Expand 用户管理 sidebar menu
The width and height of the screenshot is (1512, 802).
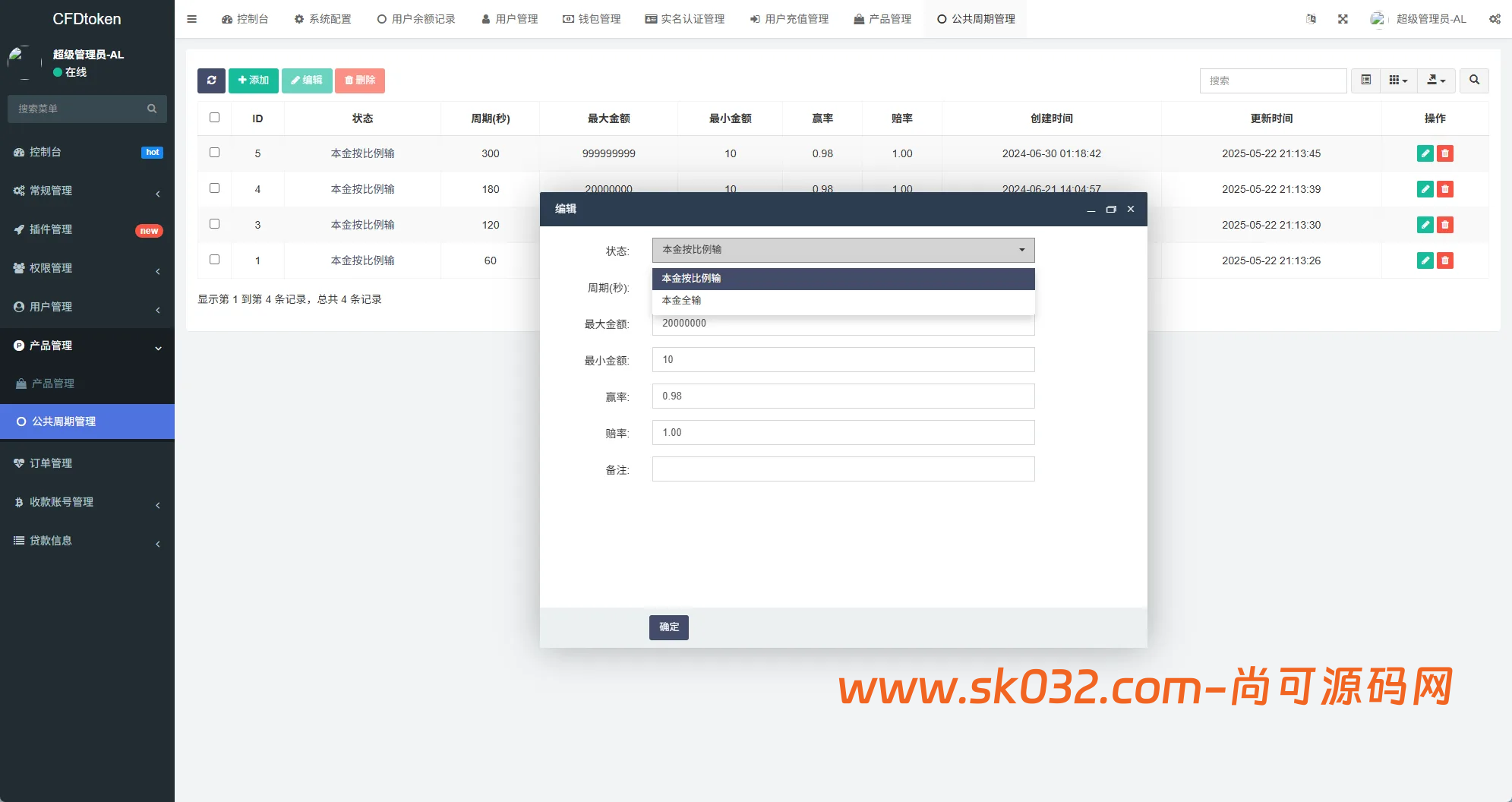87,307
